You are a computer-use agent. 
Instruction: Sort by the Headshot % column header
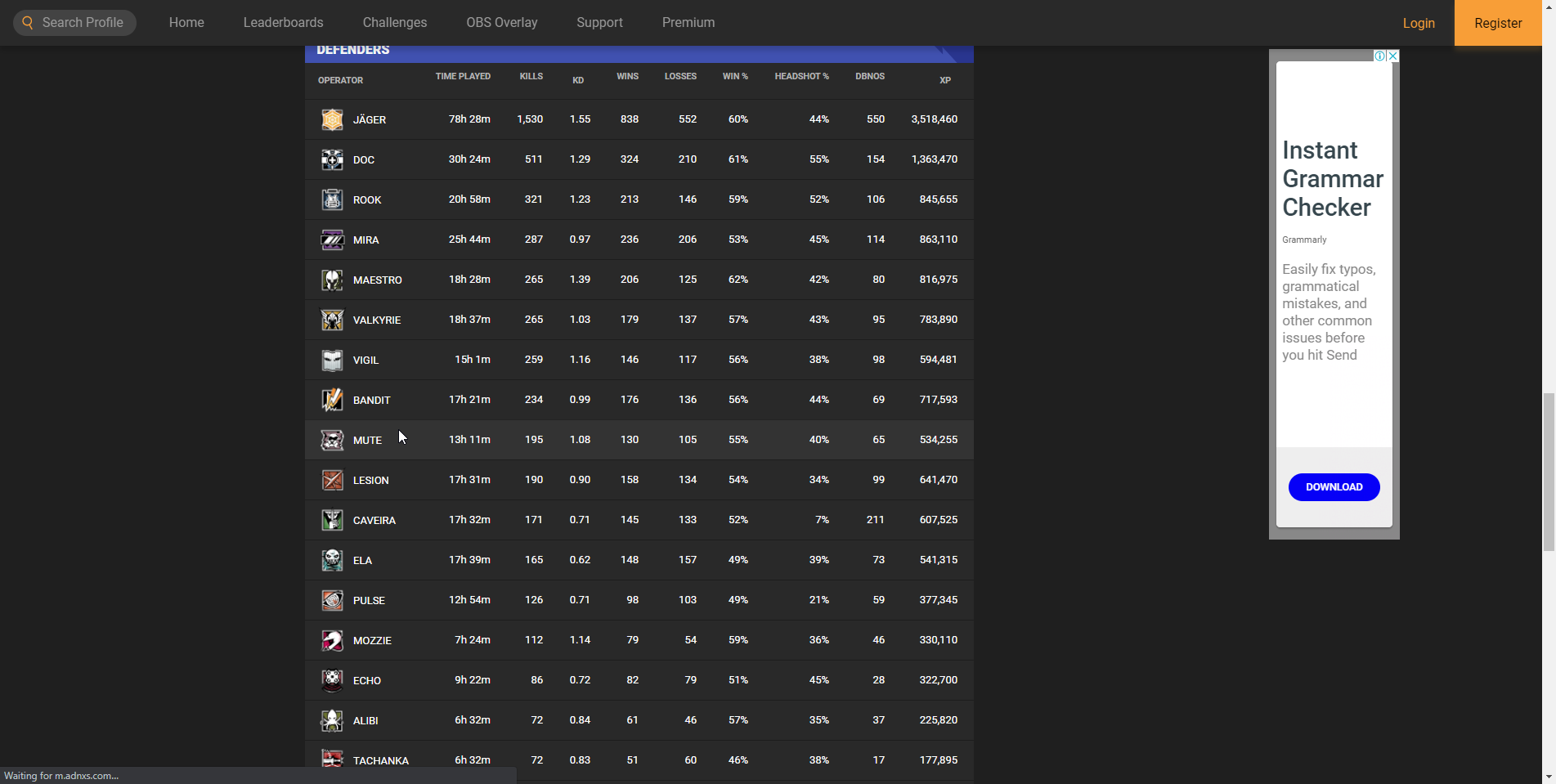point(801,77)
